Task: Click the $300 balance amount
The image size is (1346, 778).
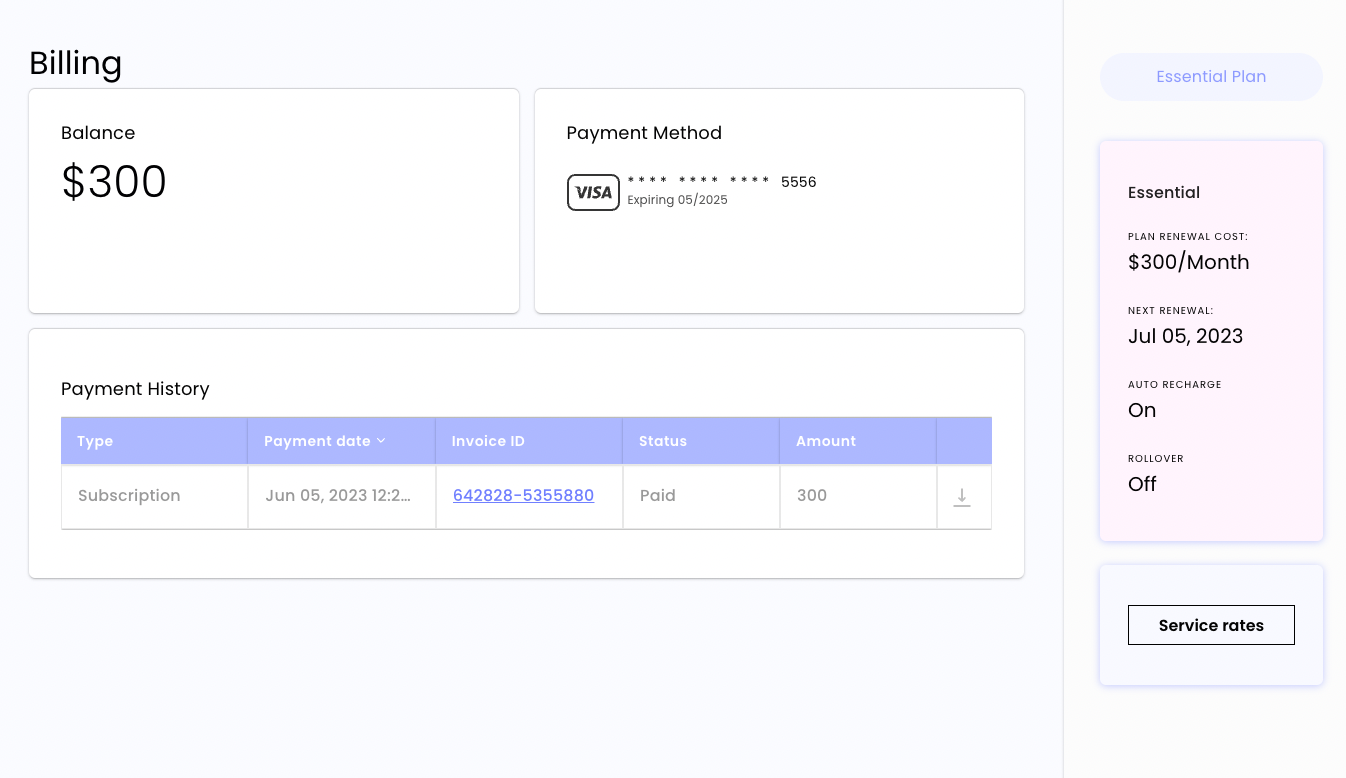Action: [x=114, y=182]
